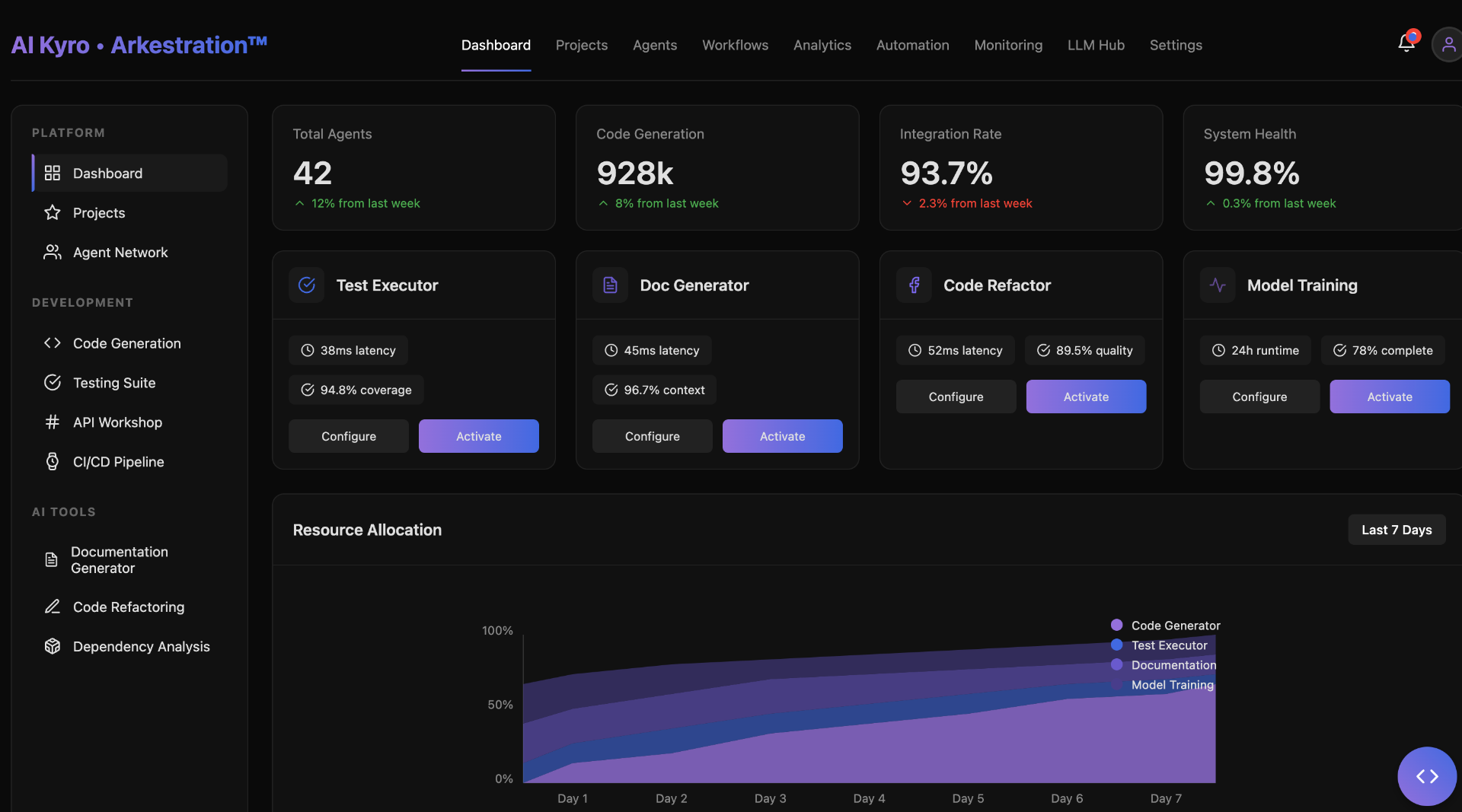
Task: Activate the Test Executor agent
Action: 478,436
